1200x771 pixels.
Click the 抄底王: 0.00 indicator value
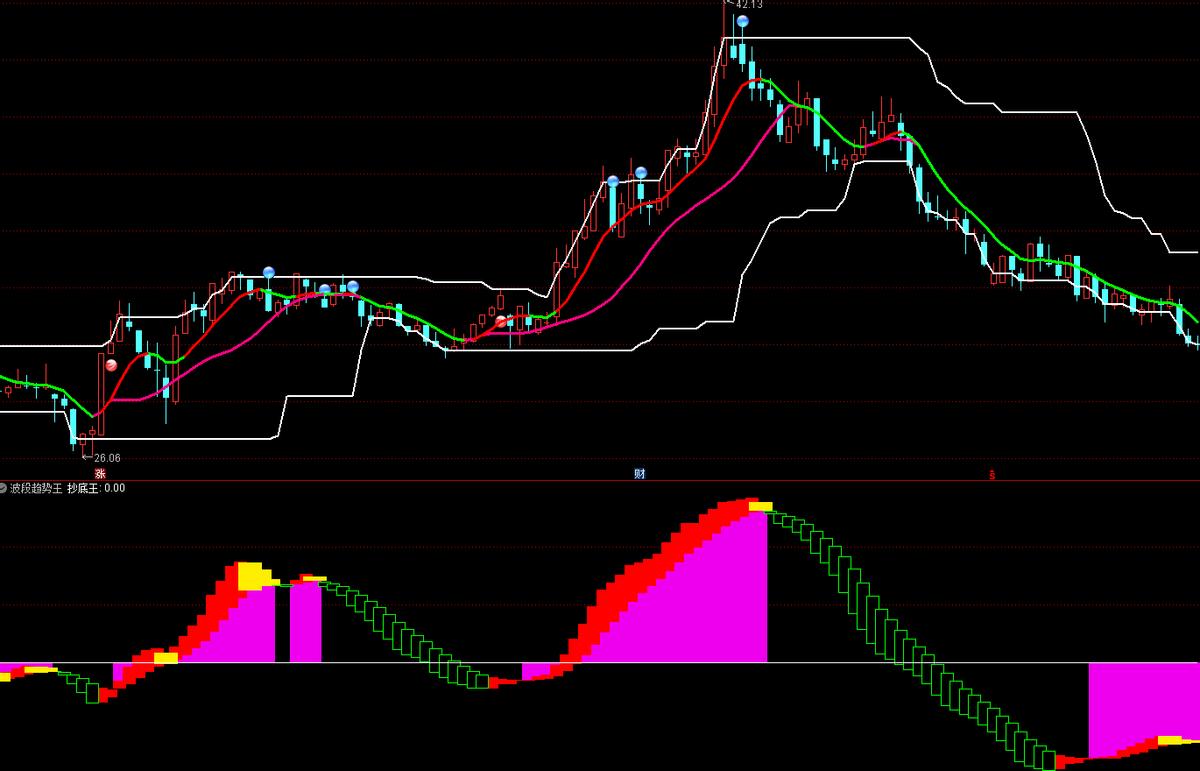coord(96,488)
